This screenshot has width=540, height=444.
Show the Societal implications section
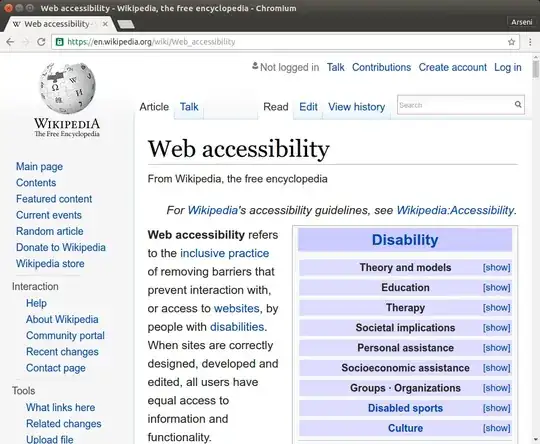(496, 328)
